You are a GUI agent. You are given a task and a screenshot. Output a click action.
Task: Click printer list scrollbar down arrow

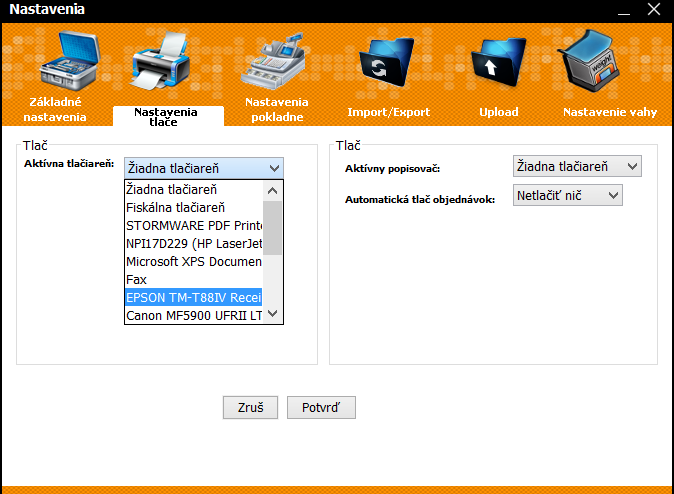[273, 315]
